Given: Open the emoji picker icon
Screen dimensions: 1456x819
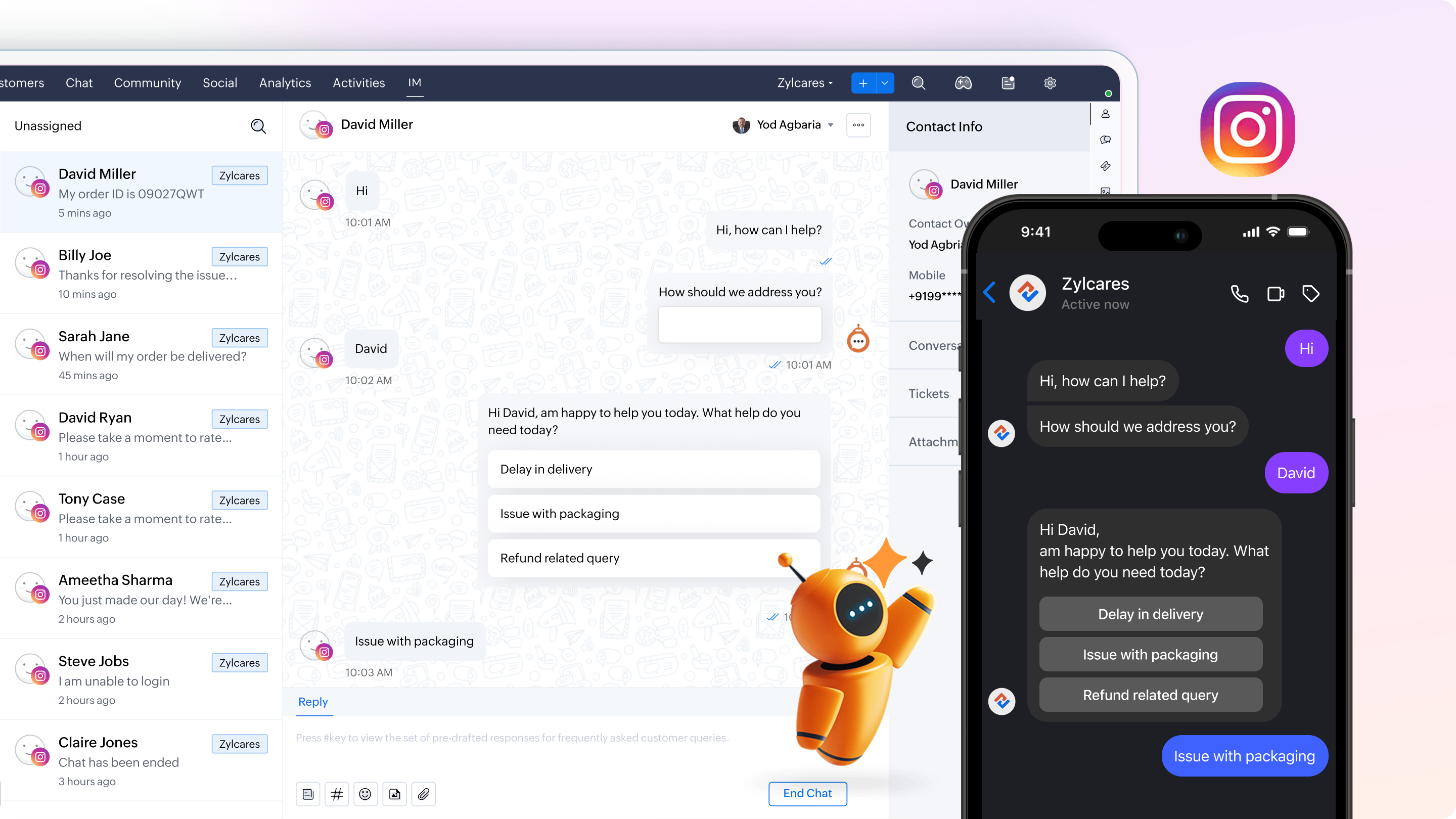Looking at the screenshot, I should coord(365,794).
